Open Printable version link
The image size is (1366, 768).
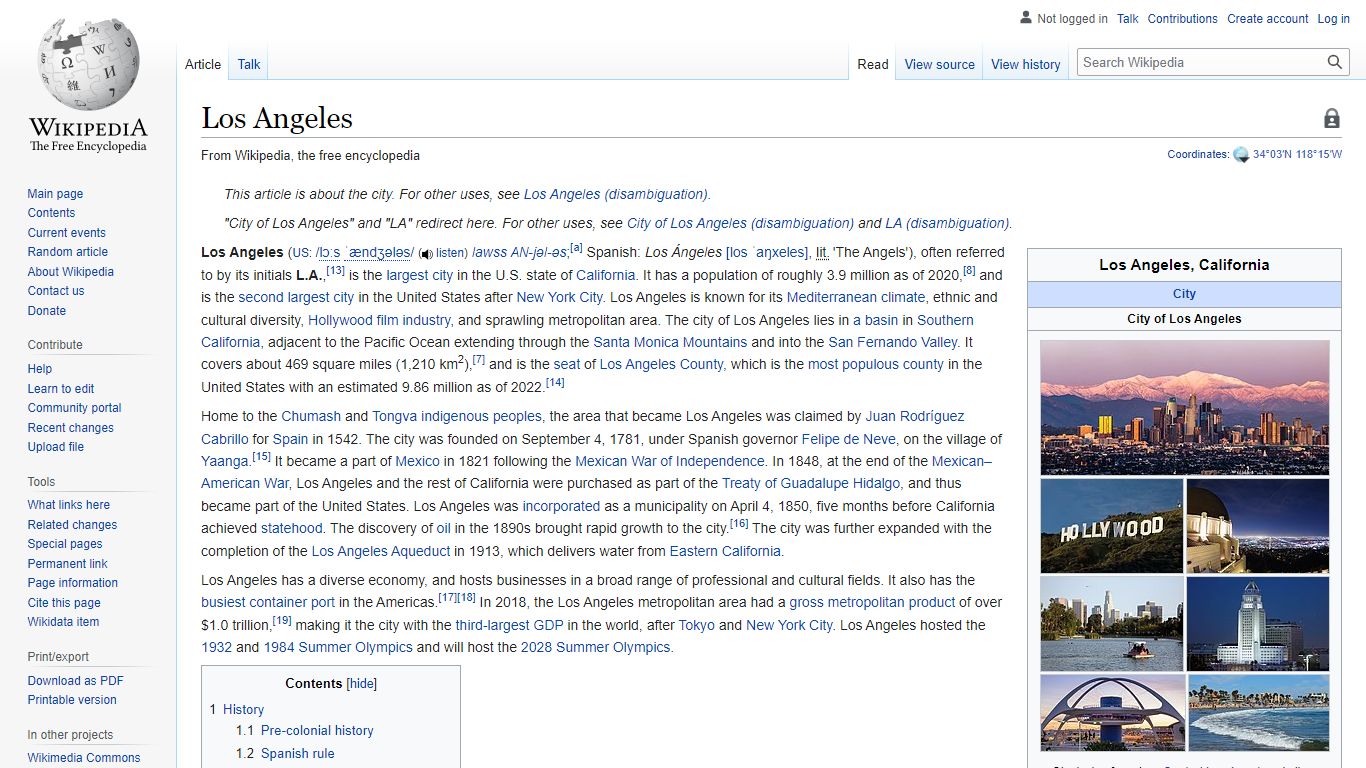72,700
